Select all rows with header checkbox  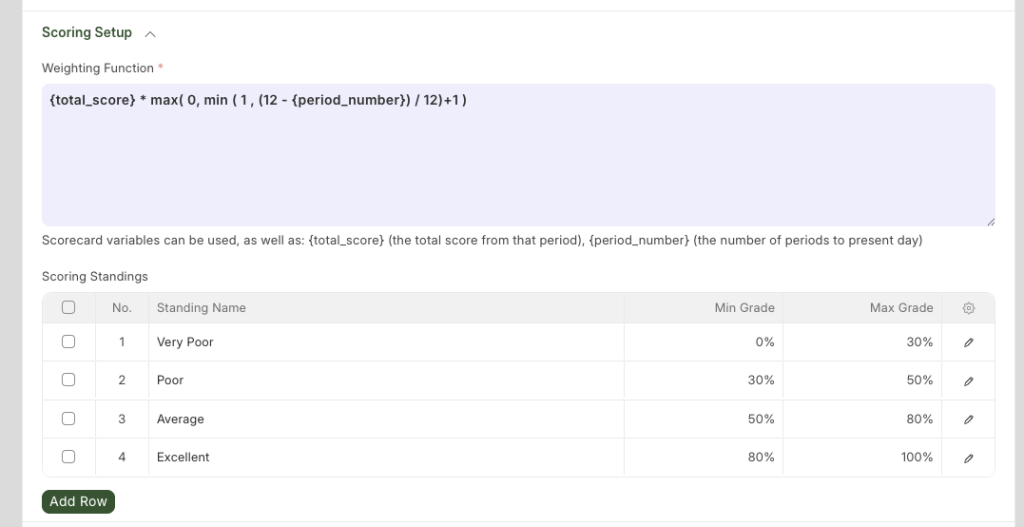69,308
